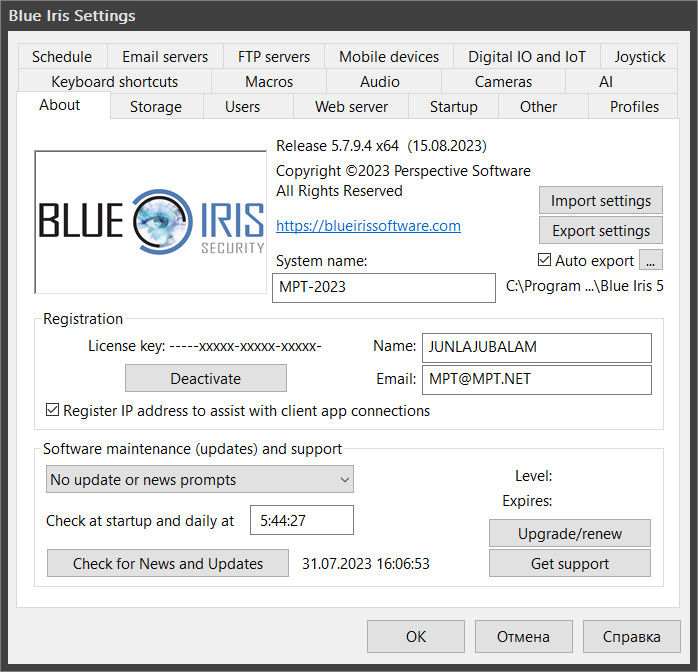
Task: Click the Upgrade/renew button
Action: 570,533
